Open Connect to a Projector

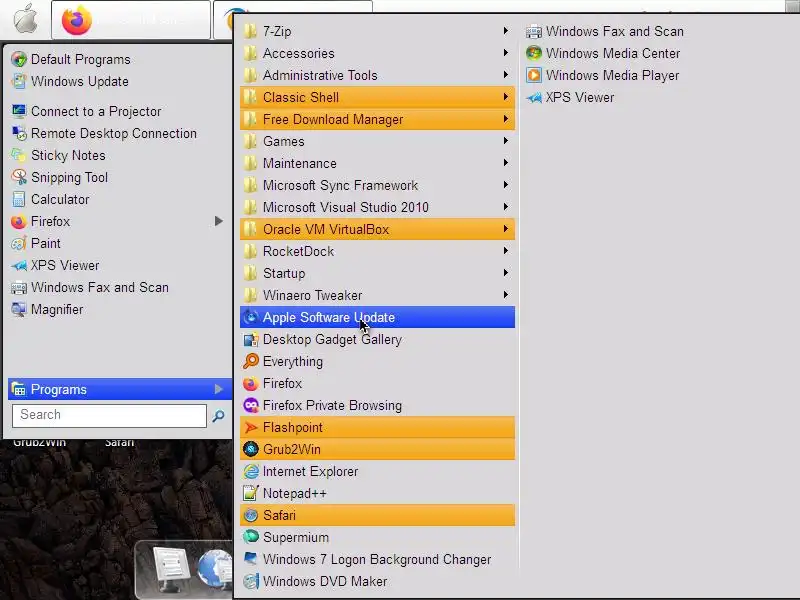(118, 111)
